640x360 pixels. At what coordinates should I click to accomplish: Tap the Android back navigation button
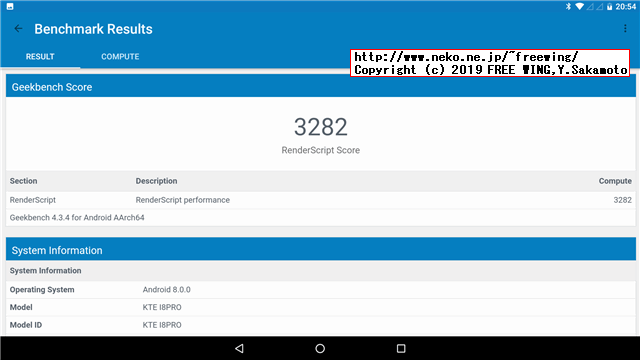(x=239, y=348)
